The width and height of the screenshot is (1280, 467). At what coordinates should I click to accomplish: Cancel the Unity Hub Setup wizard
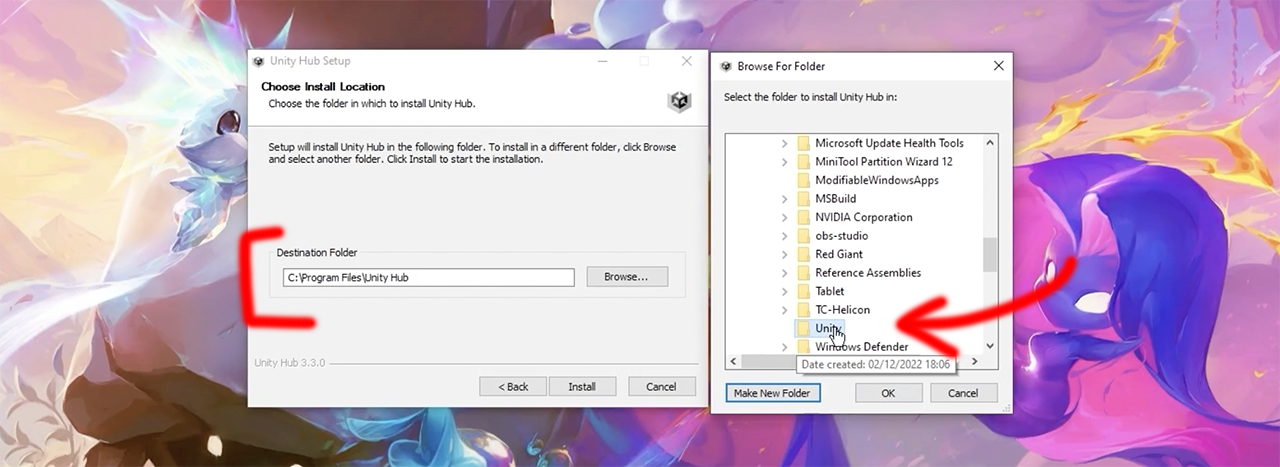(x=661, y=386)
